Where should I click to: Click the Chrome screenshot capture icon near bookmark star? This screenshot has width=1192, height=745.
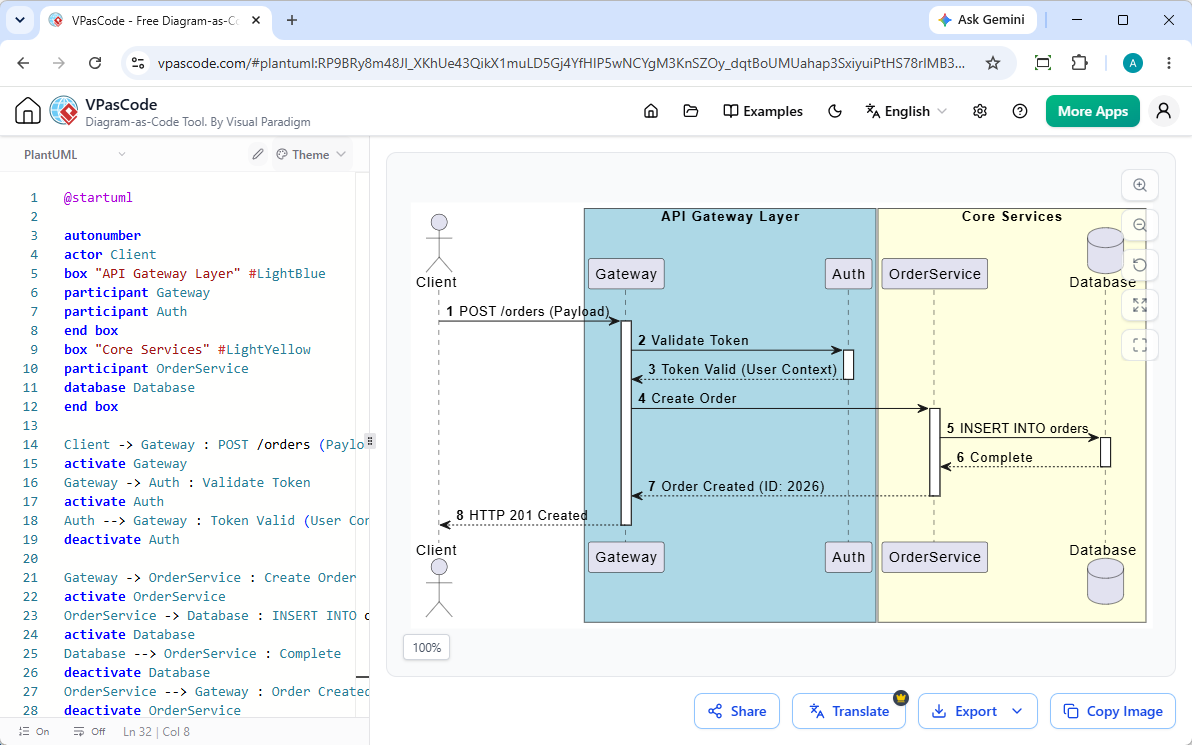(1043, 63)
